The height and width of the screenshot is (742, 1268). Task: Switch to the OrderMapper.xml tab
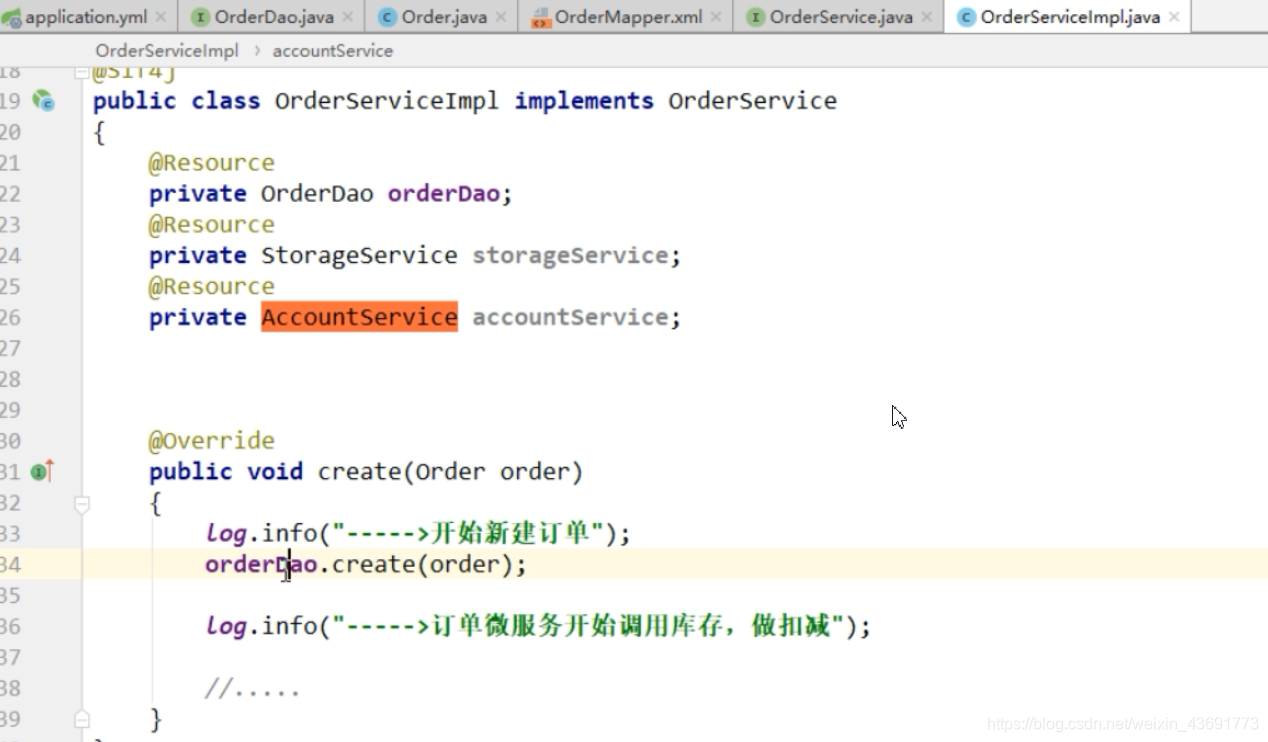point(628,17)
